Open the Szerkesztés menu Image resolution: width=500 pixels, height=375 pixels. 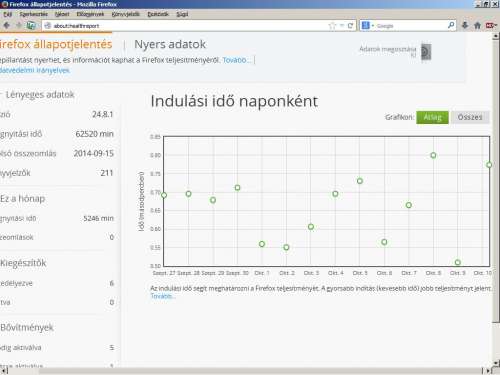coord(33,14)
